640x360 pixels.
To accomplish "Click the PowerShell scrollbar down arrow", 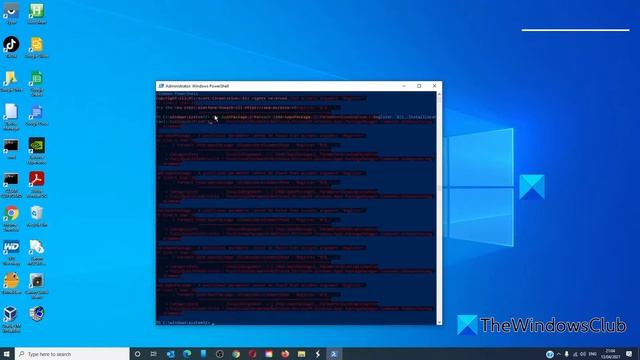I will pyautogui.click(x=439, y=322).
